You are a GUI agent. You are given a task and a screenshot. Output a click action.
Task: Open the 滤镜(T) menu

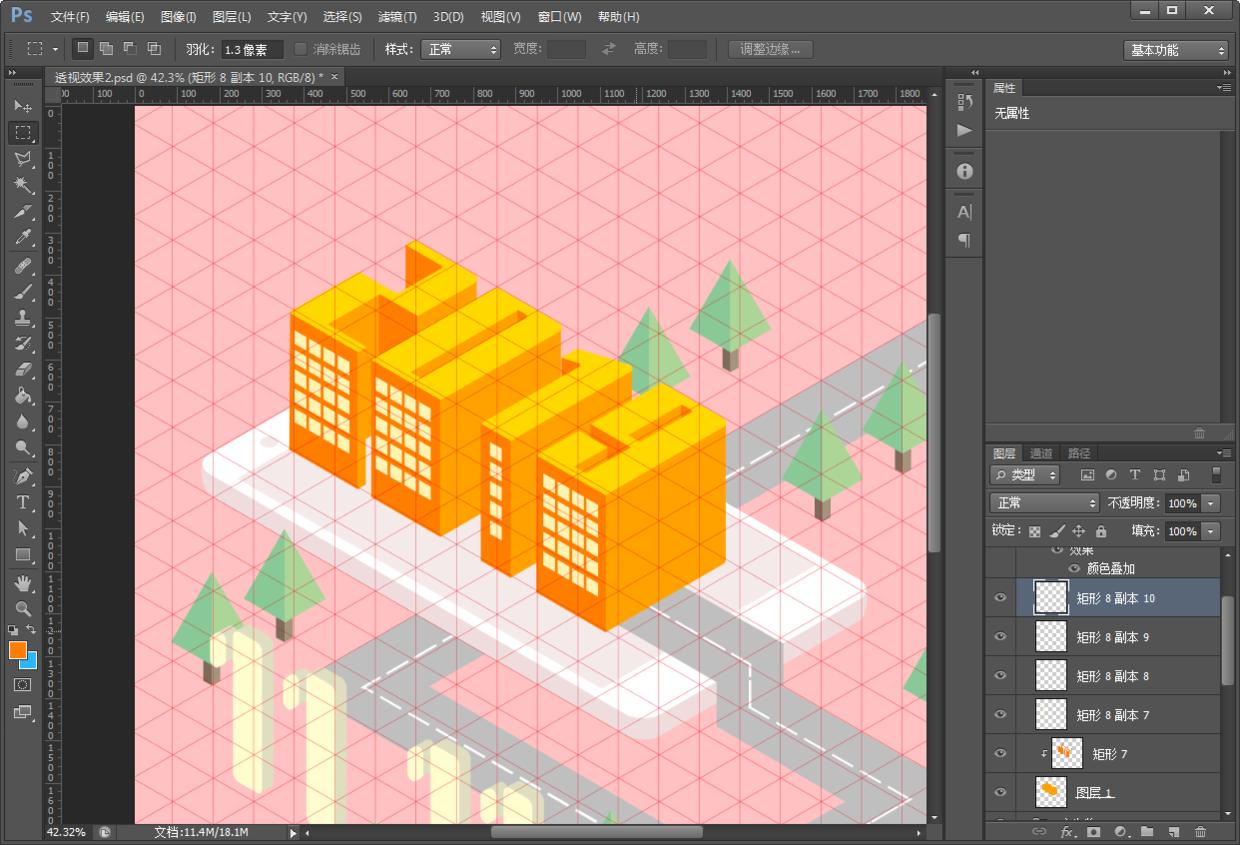397,17
